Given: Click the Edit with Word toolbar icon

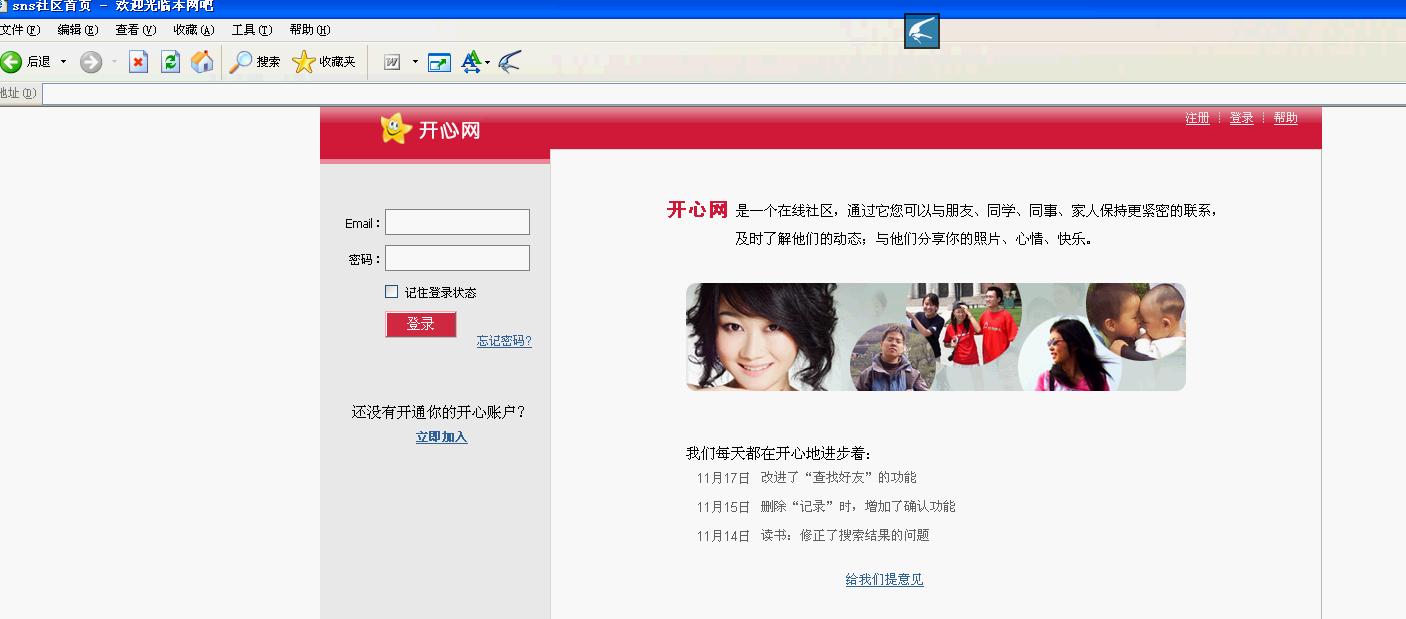Looking at the screenshot, I should [x=392, y=62].
